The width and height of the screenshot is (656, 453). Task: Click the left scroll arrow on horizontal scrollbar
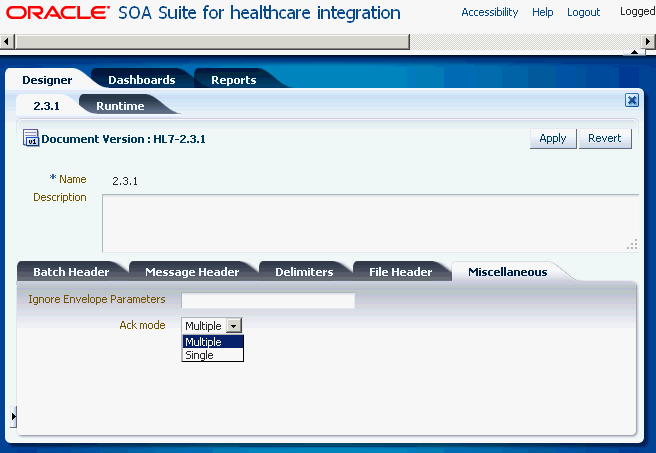(x=7, y=42)
